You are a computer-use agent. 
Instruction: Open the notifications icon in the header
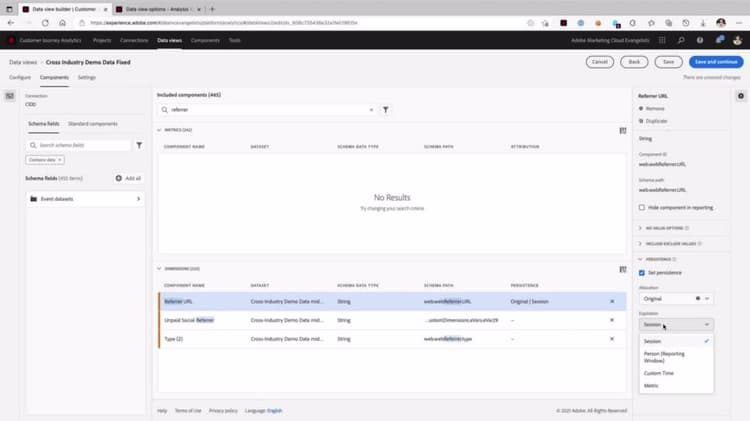click(x=719, y=40)
